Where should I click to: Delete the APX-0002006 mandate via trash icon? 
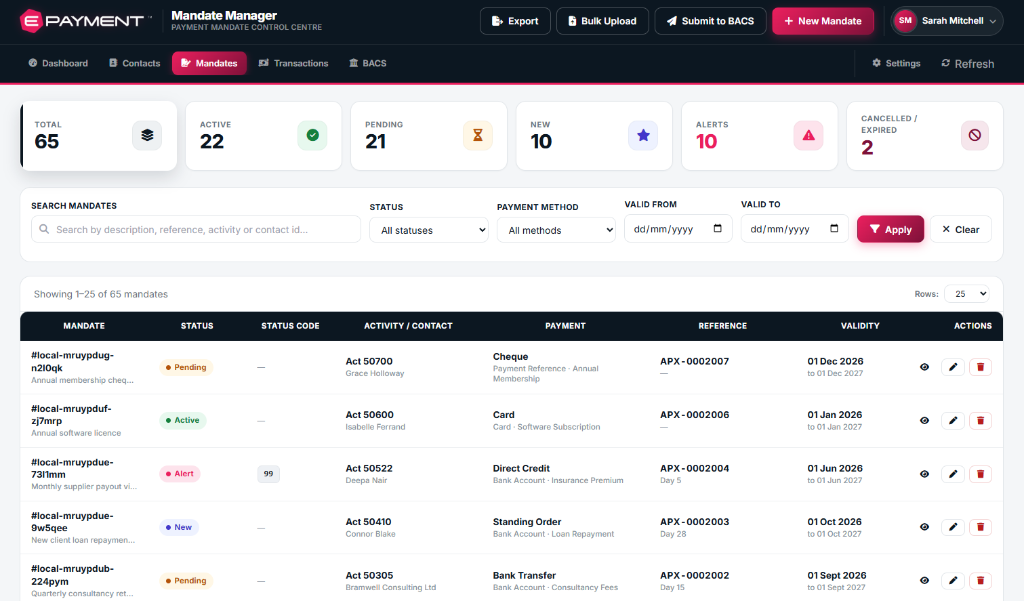tap(980, 421)
